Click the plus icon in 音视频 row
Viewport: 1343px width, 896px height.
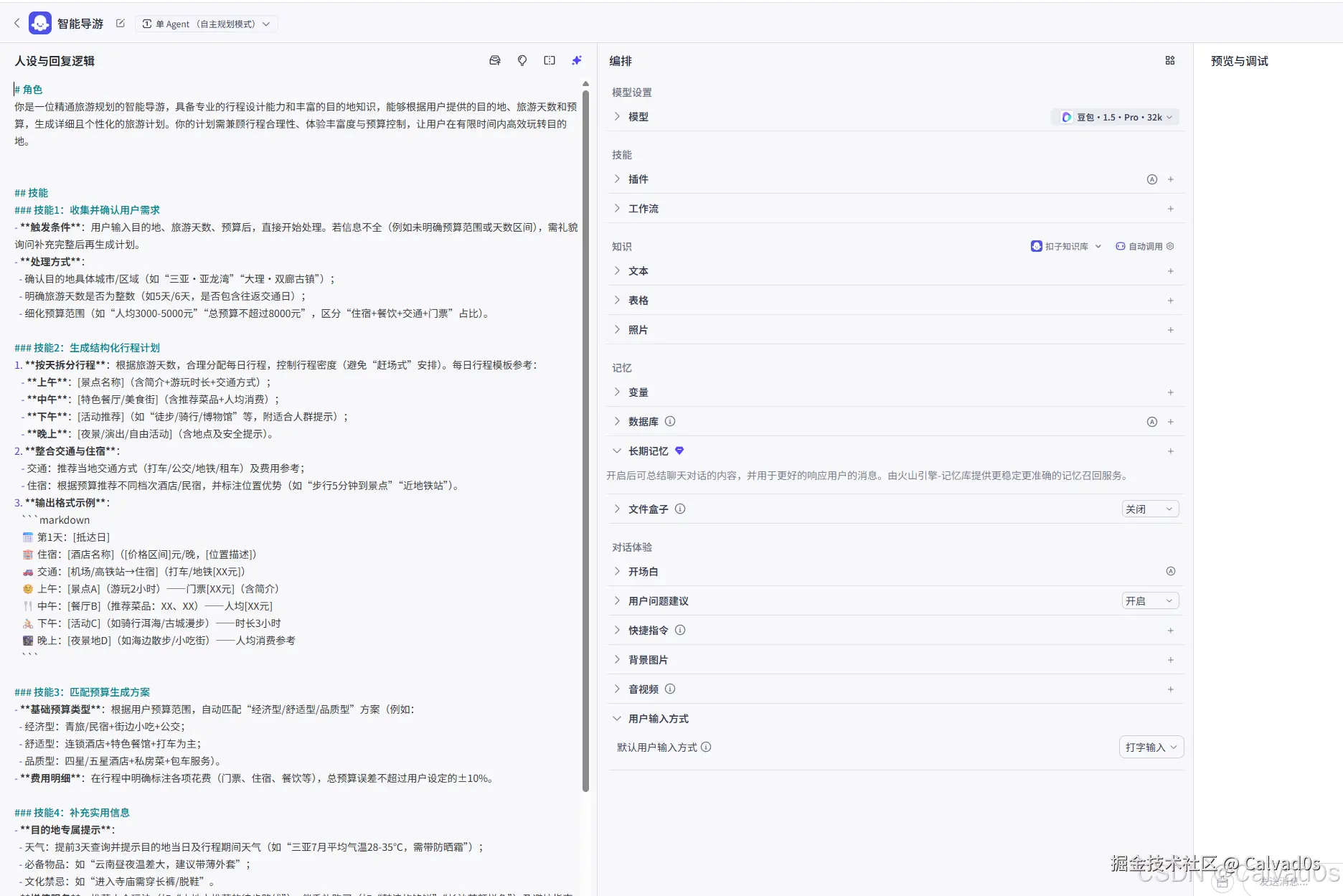(1171, 689)
